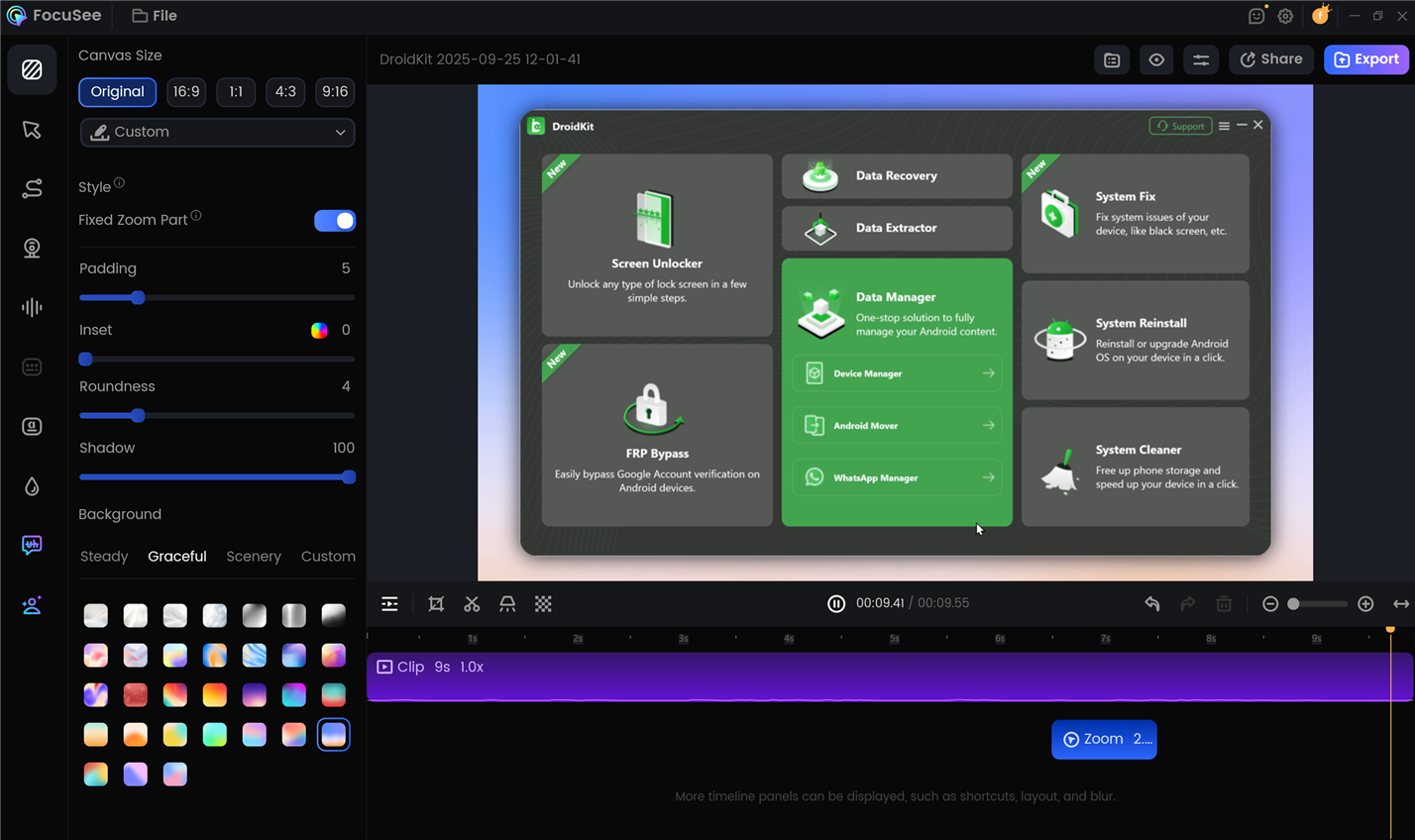Image resolution: width=1415 pixels, height=840 pixels.
Task: Toggle the Fixed Zoom Part switch
Action: pyautogui.click(x=335, y=220)
